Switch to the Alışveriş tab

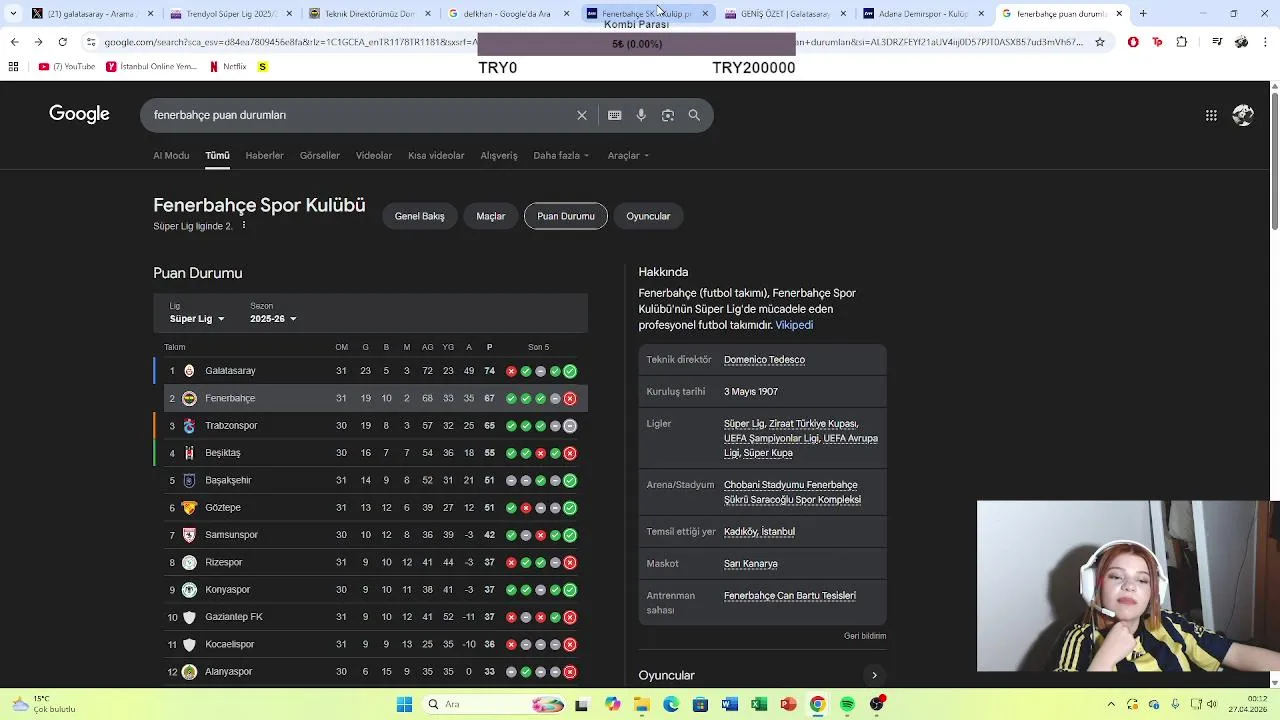[499, 156]
